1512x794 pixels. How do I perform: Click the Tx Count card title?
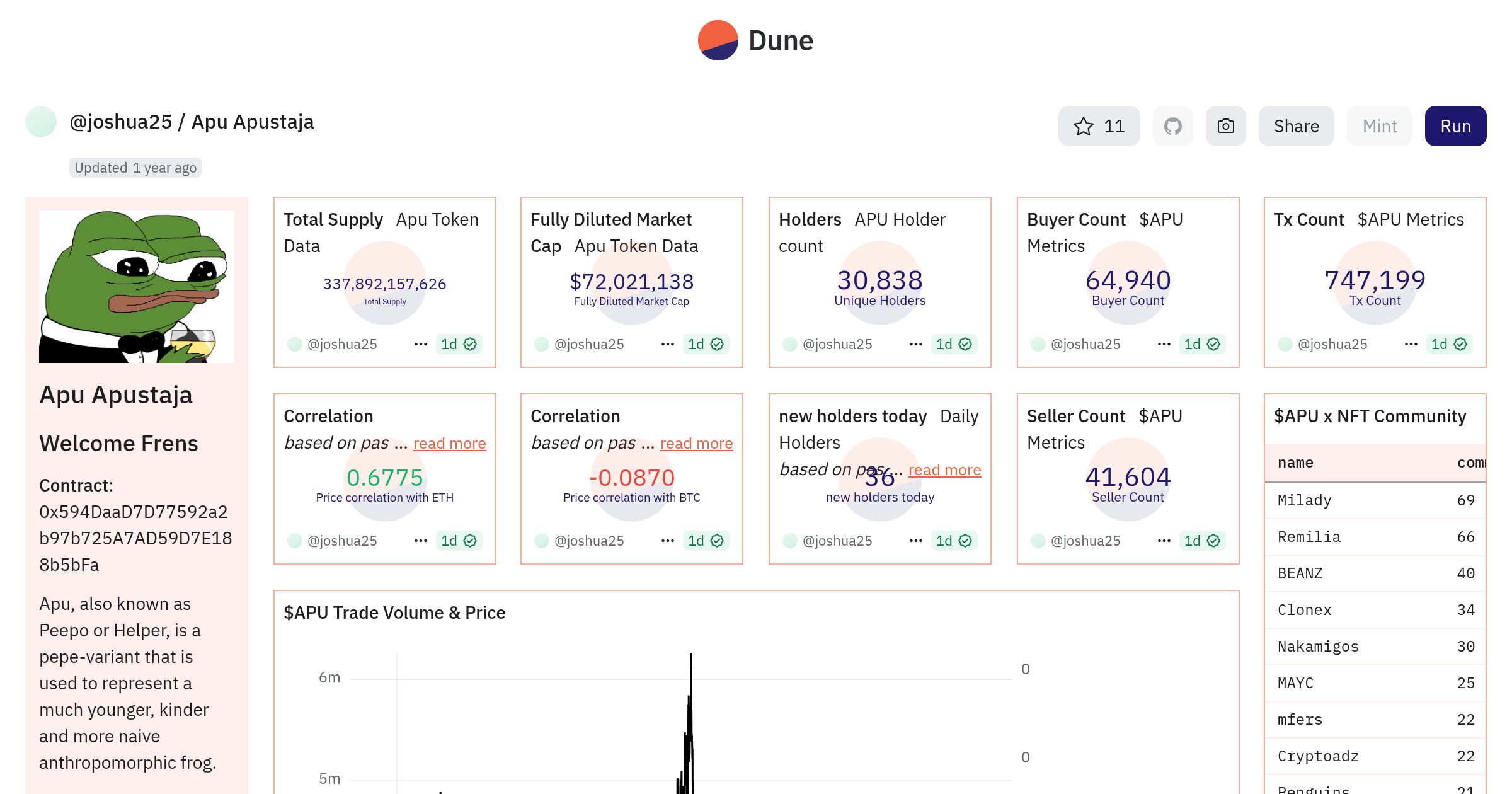(x=1309, y=219)
